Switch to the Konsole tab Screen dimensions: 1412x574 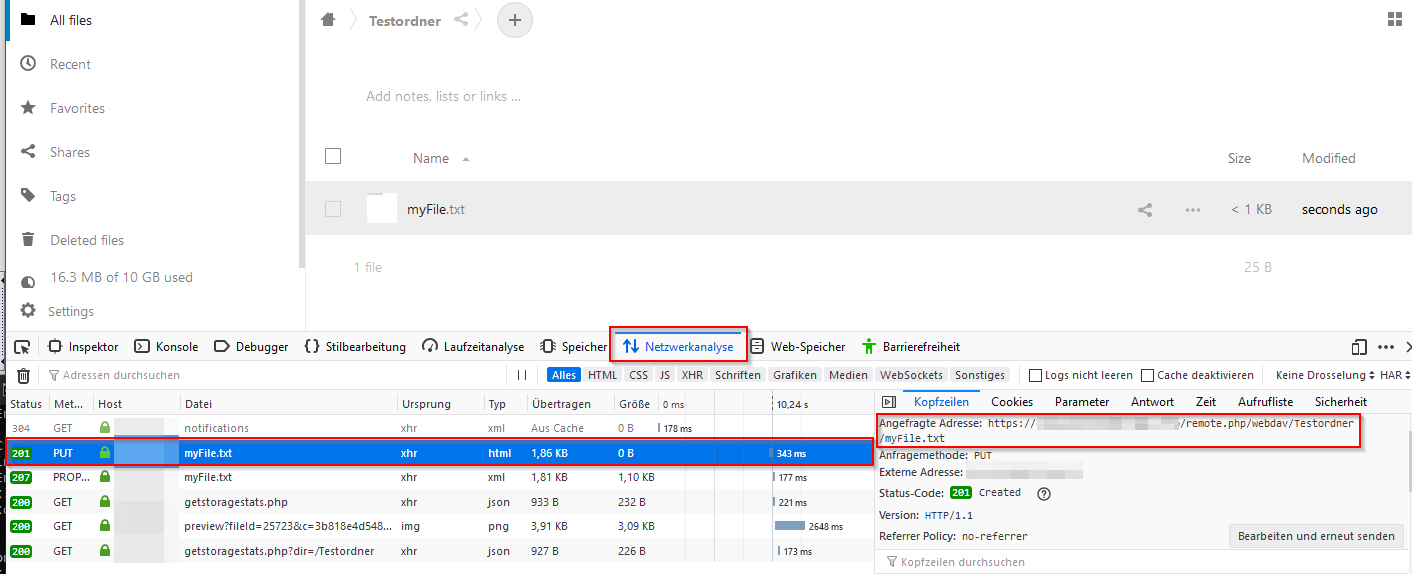[x=166, y=347]
